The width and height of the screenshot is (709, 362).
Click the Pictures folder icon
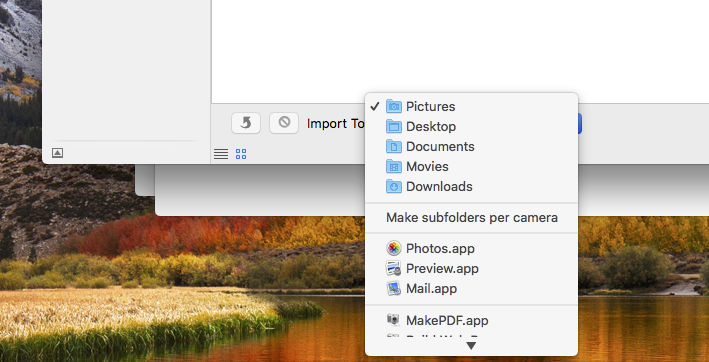tap(394, 106)
